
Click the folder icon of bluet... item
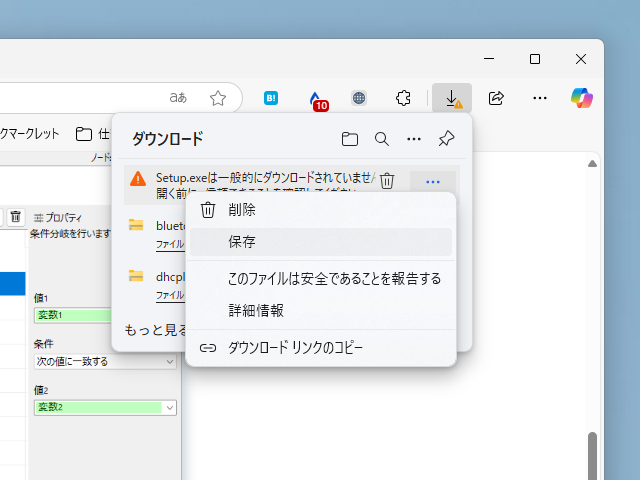pyautogui.click(x=136, y=225)
